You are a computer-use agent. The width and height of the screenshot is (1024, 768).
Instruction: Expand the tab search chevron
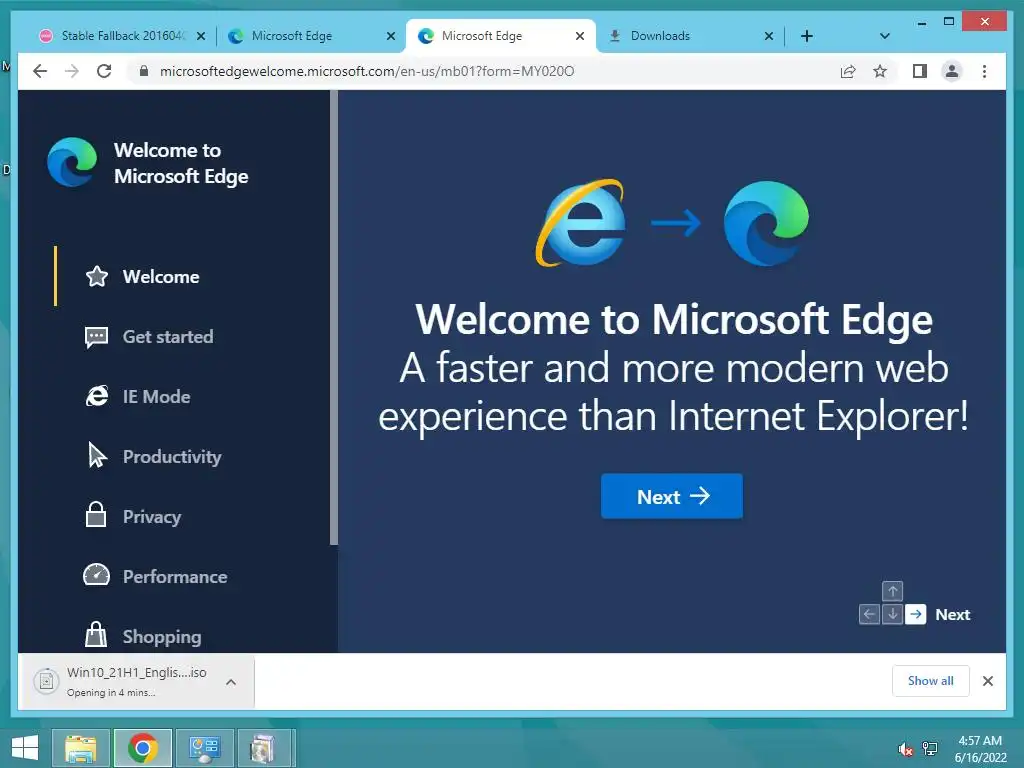pyautogui.click(x=884, y=36)
